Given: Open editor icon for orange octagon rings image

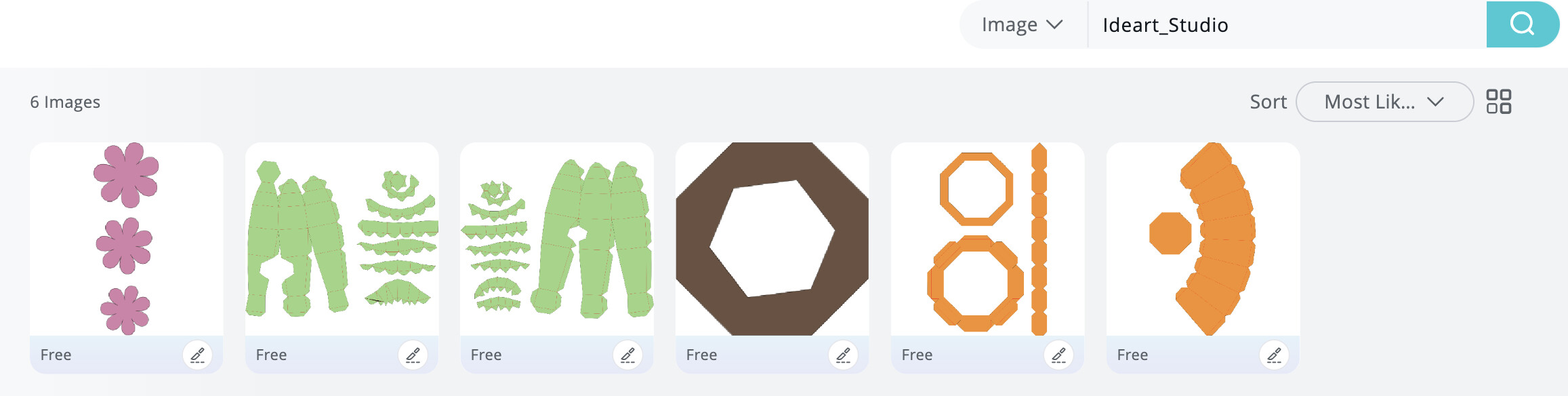Looking at the screenshot, I should coord(1058,355).
